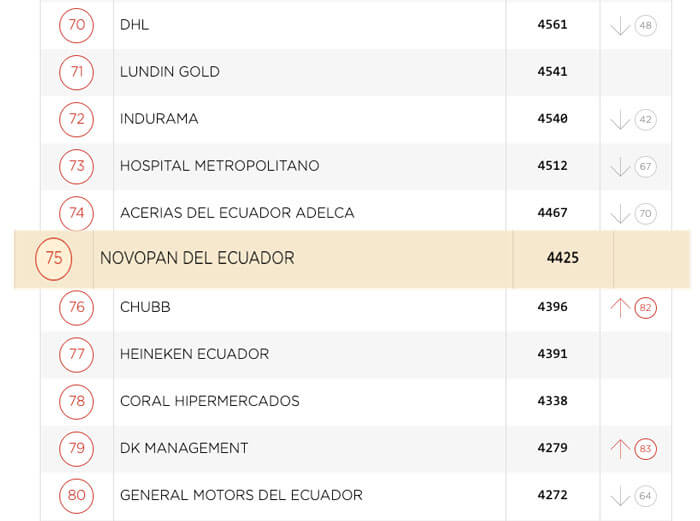Viewport: 700px width, 521px height.
Task: Select GENERAL MOTORS DEL ECUADOR name
Action: click(241, 495)
